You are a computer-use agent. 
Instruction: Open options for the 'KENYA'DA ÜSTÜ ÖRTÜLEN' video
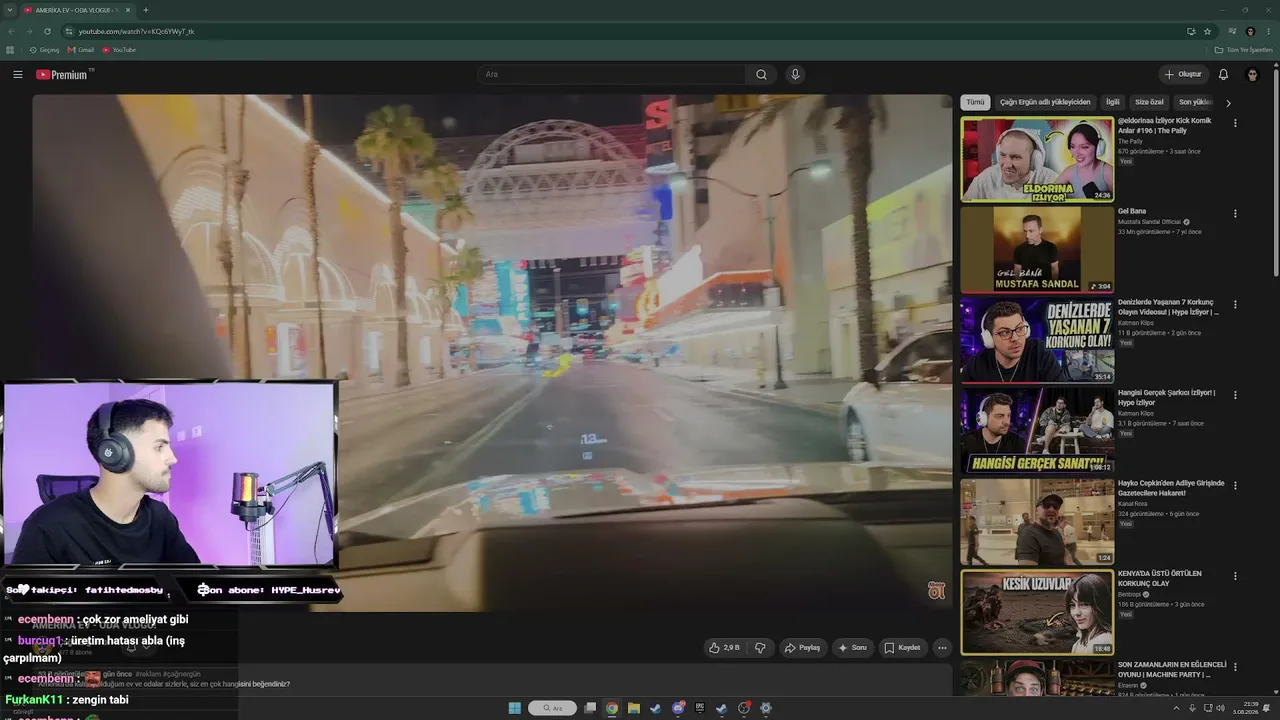pyautogui.click(x=1235, y=576)
